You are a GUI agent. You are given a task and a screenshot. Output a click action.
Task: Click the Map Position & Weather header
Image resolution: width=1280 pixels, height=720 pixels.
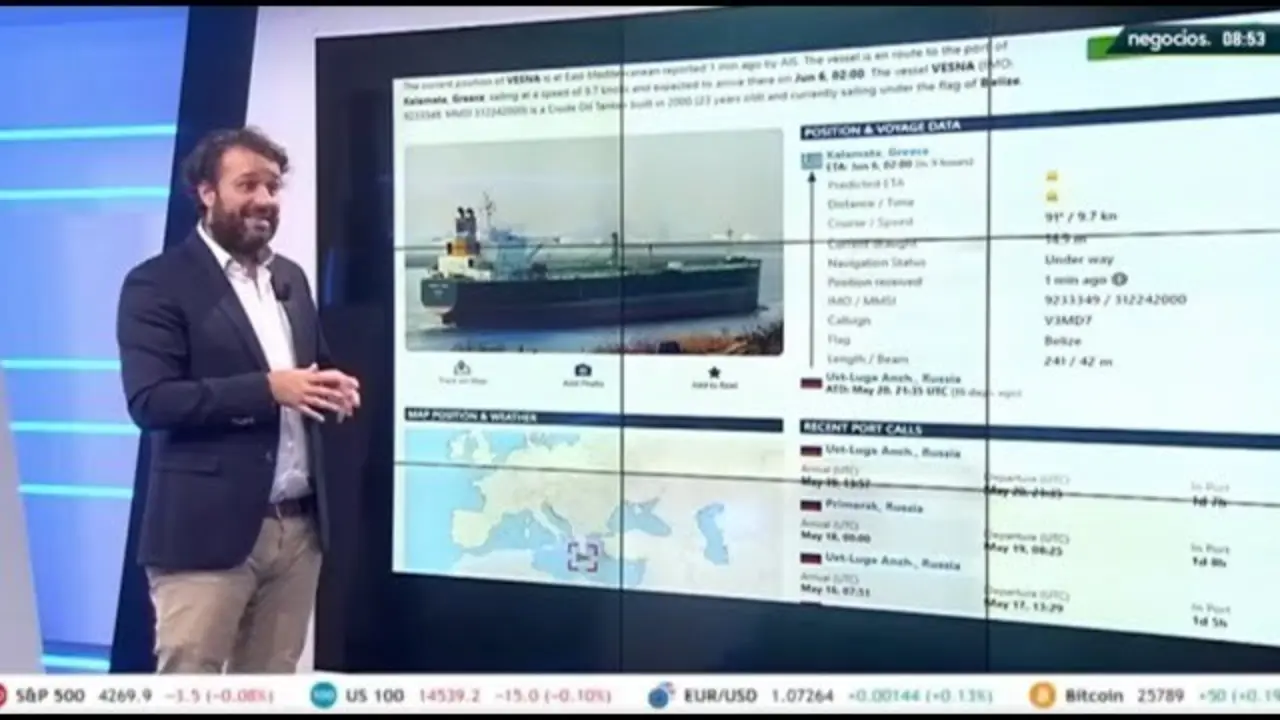(471, 416)
